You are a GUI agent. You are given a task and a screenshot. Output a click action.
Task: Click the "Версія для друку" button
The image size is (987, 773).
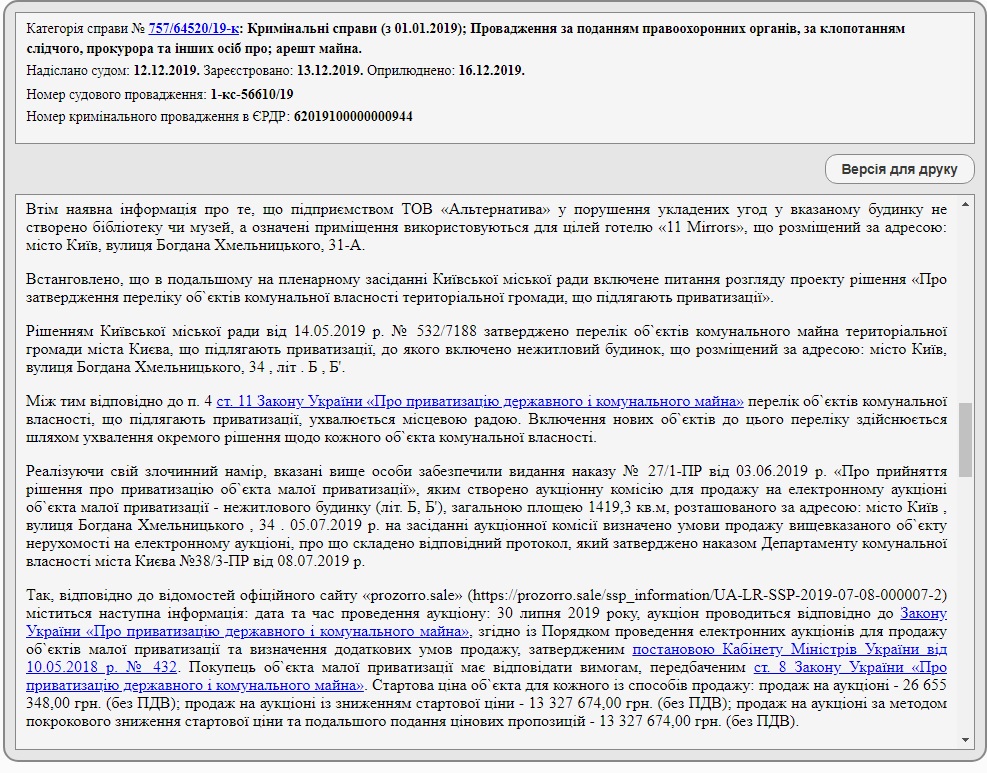pos(899,170)
